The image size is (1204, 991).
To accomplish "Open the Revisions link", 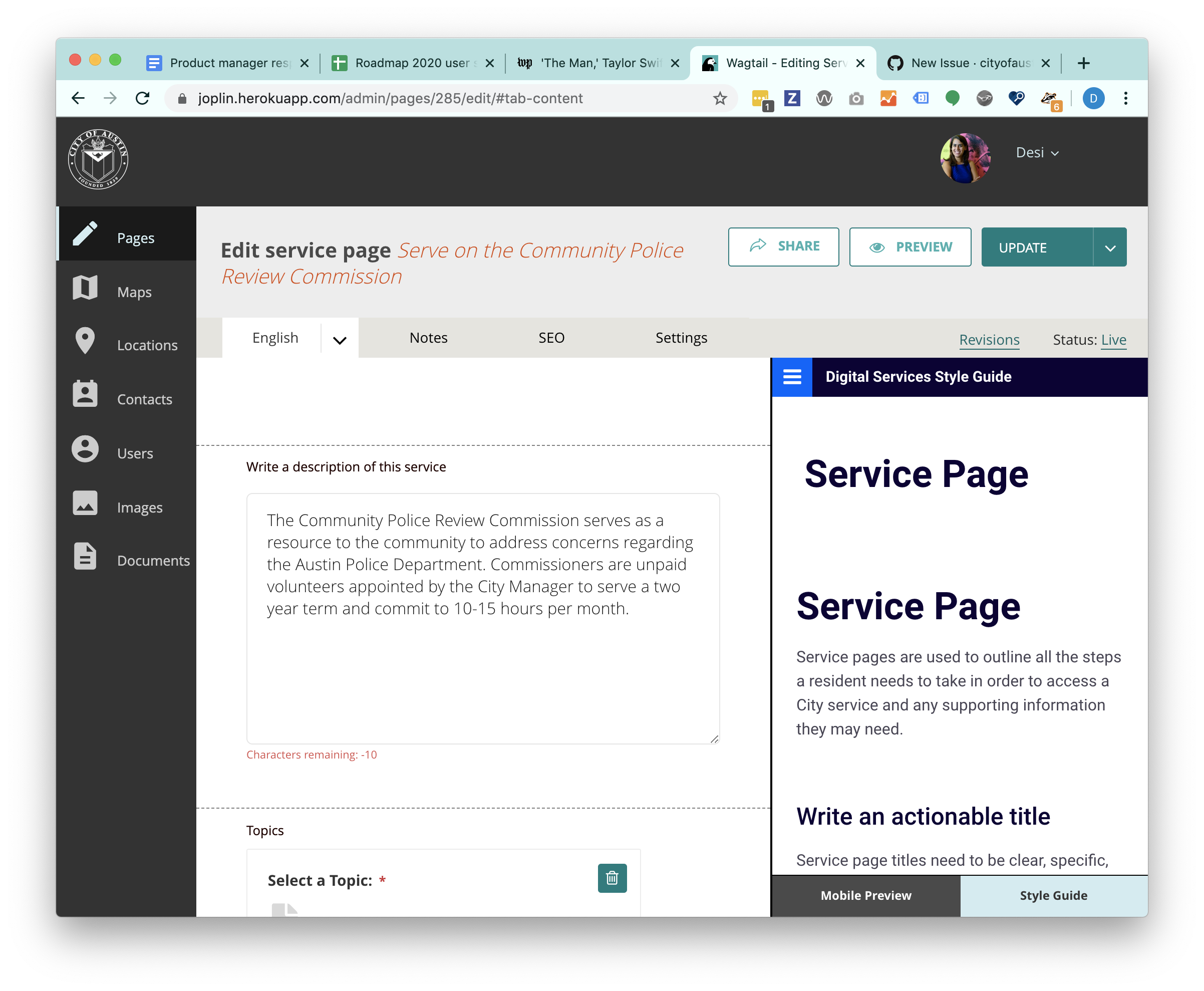I will 989,340.
